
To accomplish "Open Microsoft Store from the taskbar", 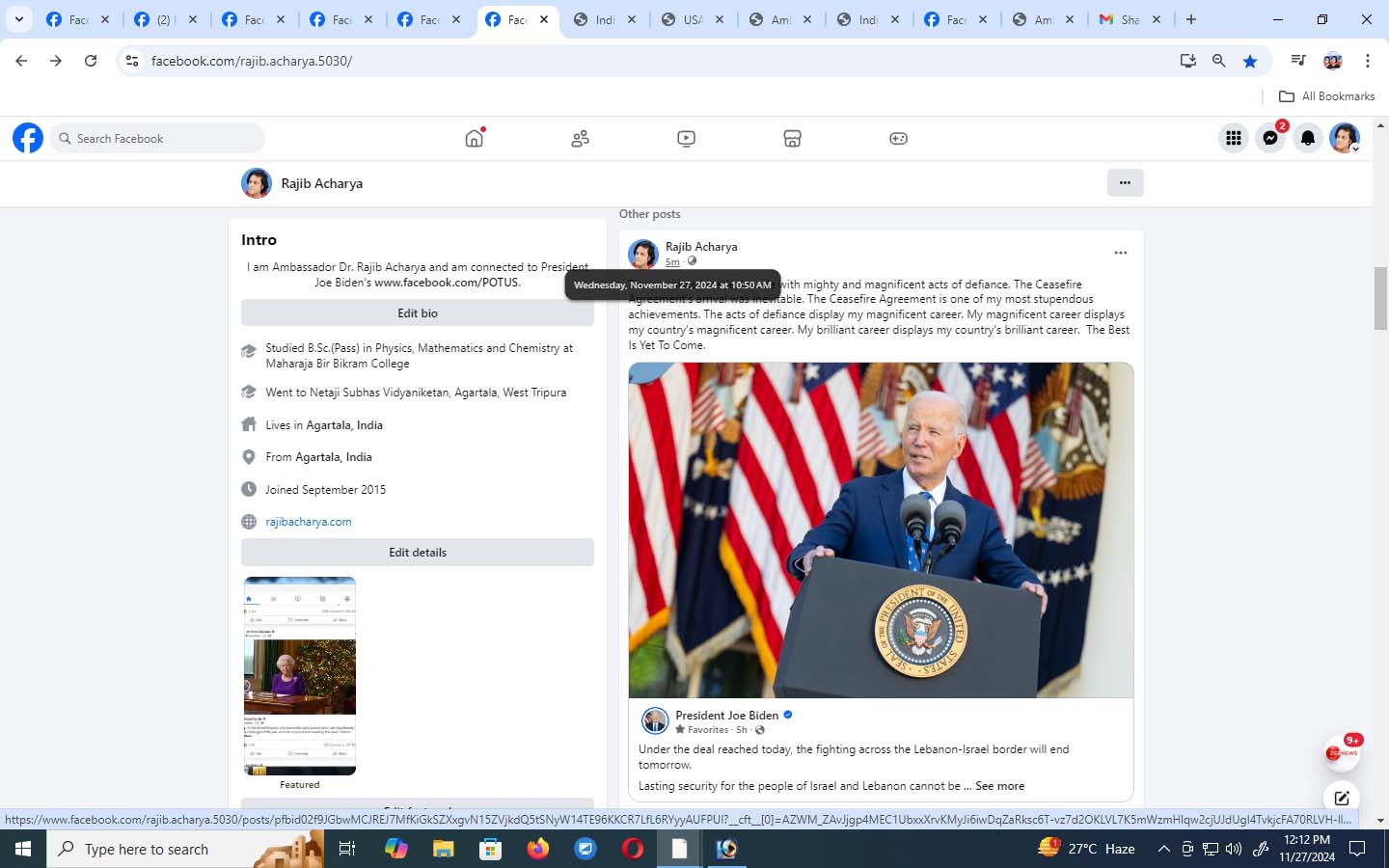I will tap(490, 849).
